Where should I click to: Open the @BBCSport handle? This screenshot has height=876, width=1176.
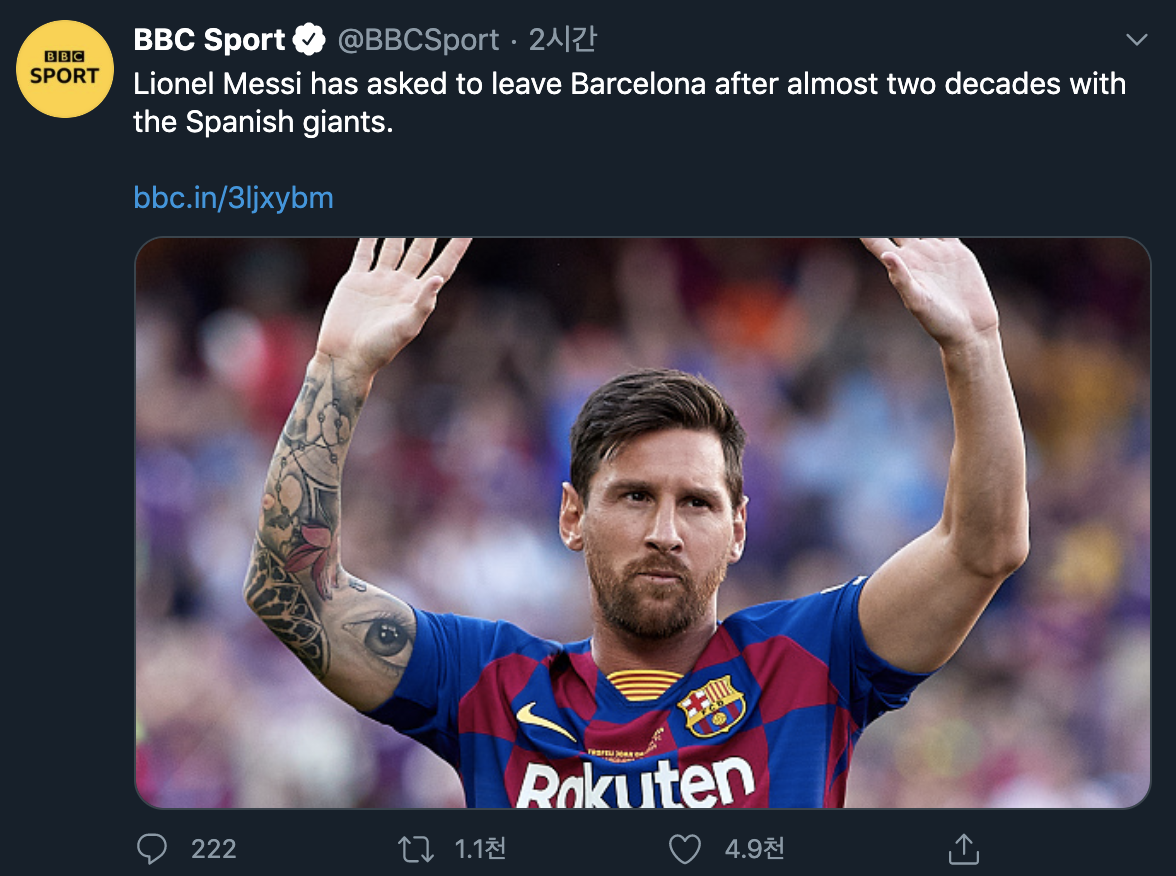coord(418,40)
